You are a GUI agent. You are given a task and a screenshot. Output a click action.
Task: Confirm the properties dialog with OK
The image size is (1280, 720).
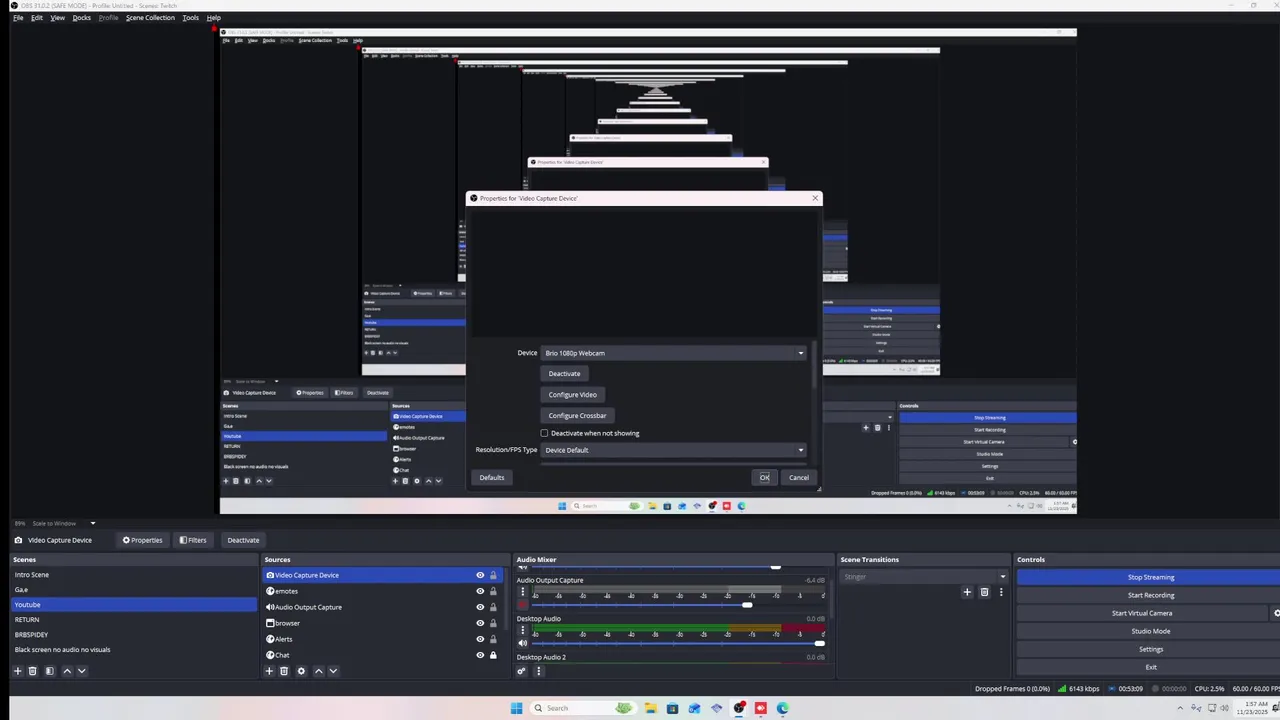pyautogui.click(x=764, y=477)
